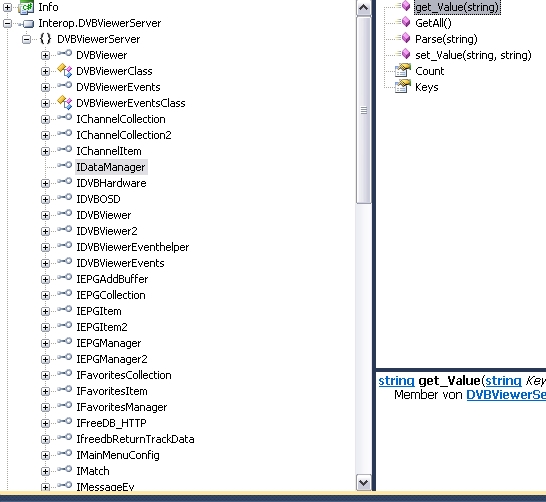This screenshot has width=546, height=502.
Task: Expand the IDVBViewer2 node
Action: (45, 232)
